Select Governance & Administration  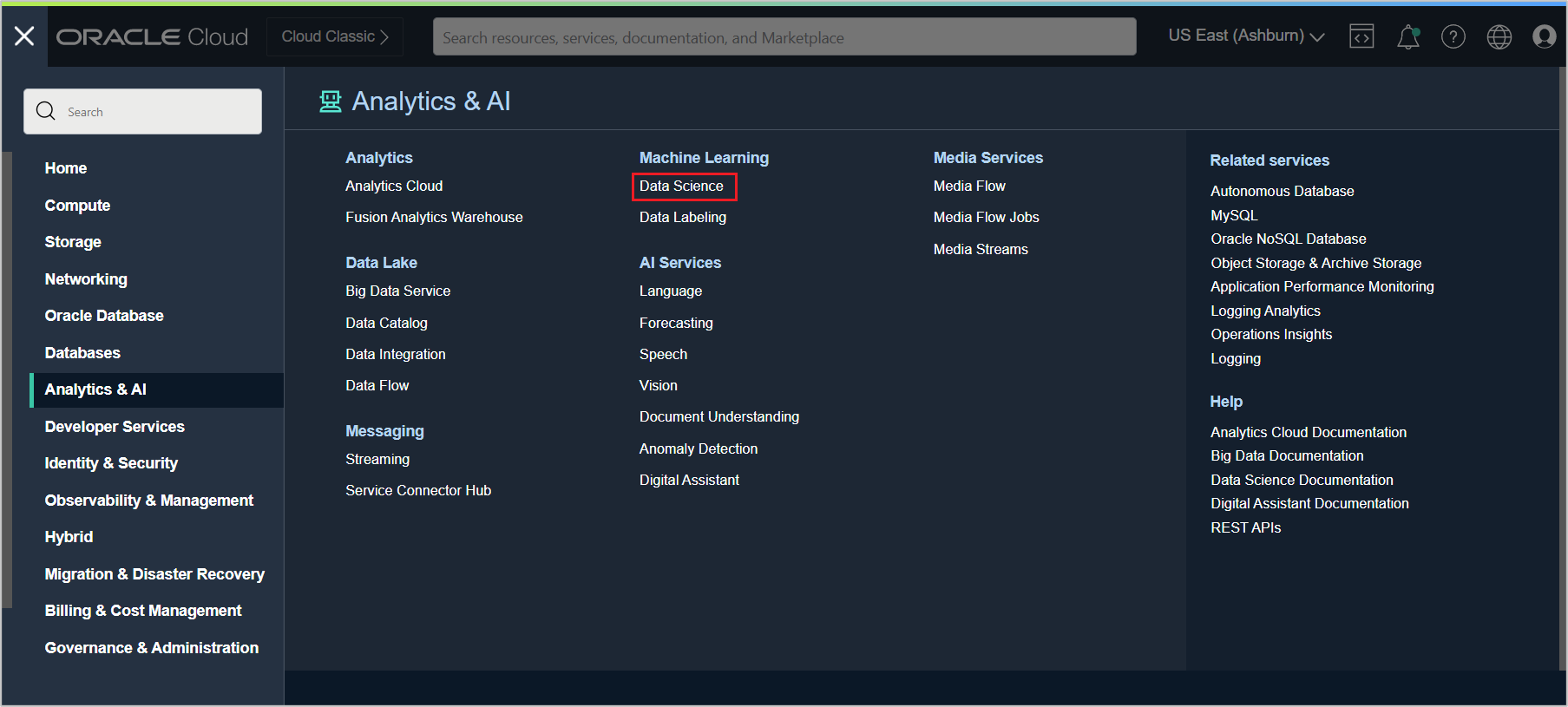152,648
